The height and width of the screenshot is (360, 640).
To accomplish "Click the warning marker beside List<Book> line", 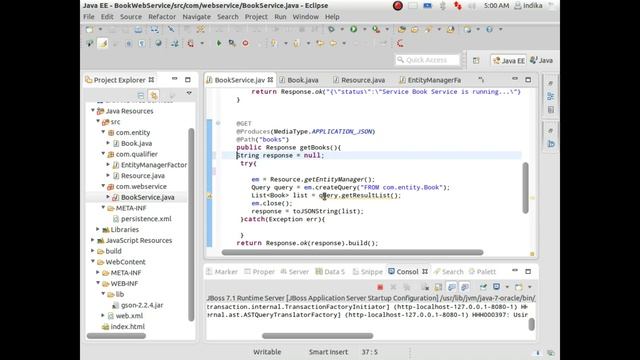I will coord(209,196).
